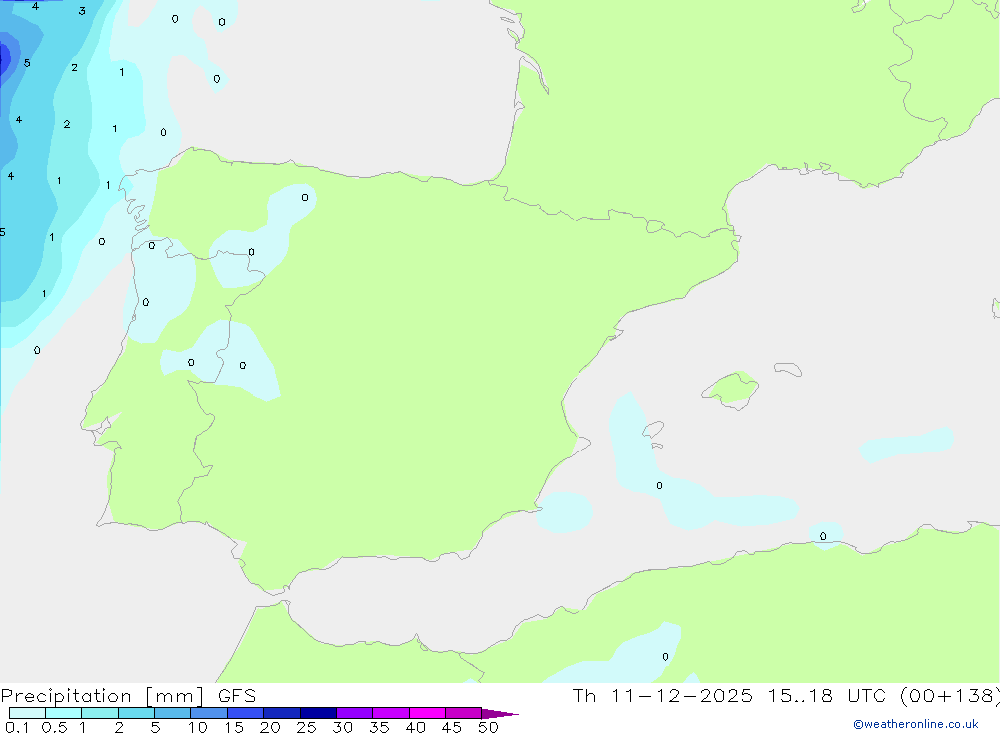Click the '10' legend scale label
Image resolution: width=1000 pixels, height=733 pixels.
click(x=198, y=727)
